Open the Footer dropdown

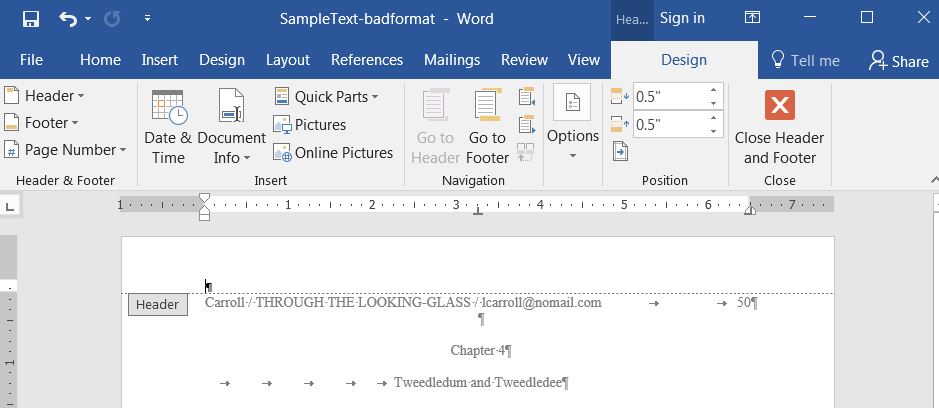[42, 123]
